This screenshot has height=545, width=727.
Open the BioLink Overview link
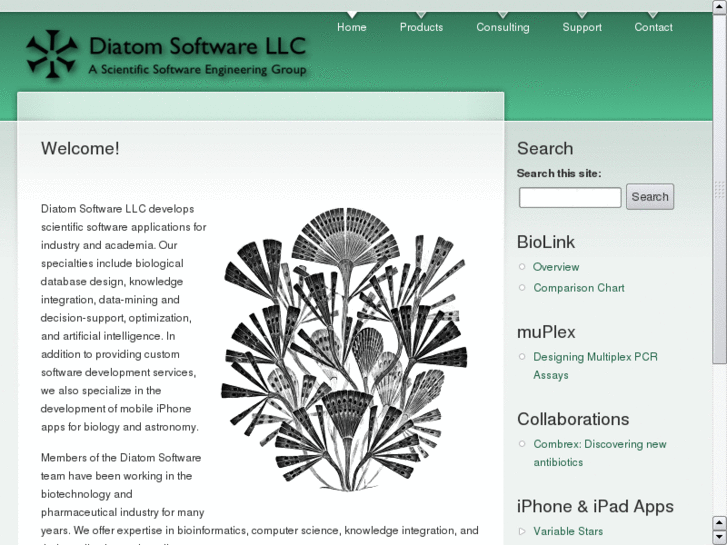click(555, 267)
